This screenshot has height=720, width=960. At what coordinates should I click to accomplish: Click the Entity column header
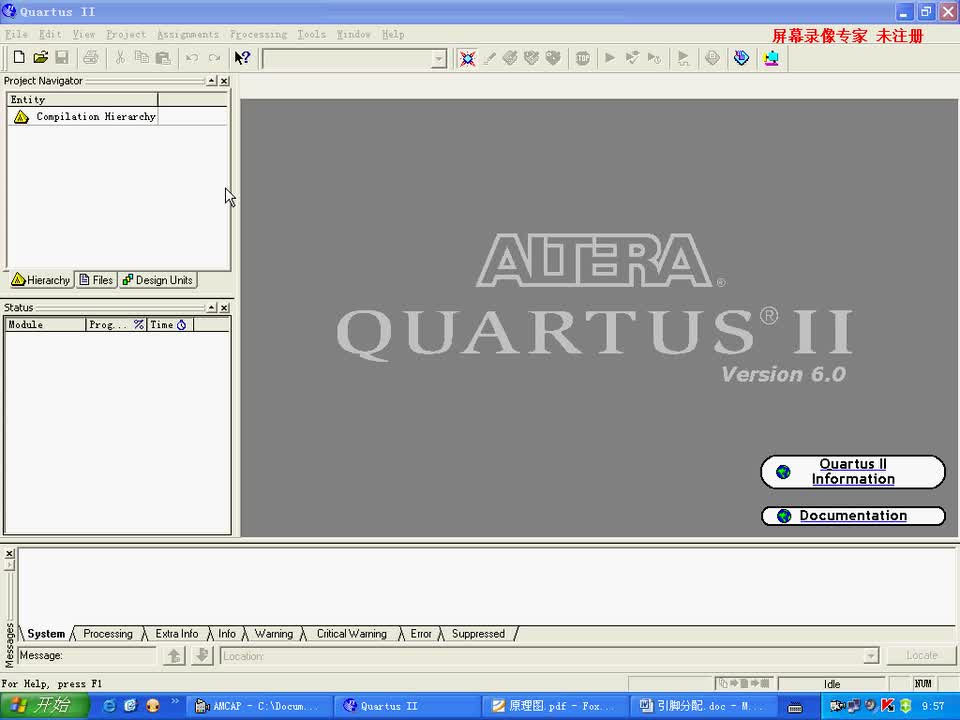coord(82,99)
